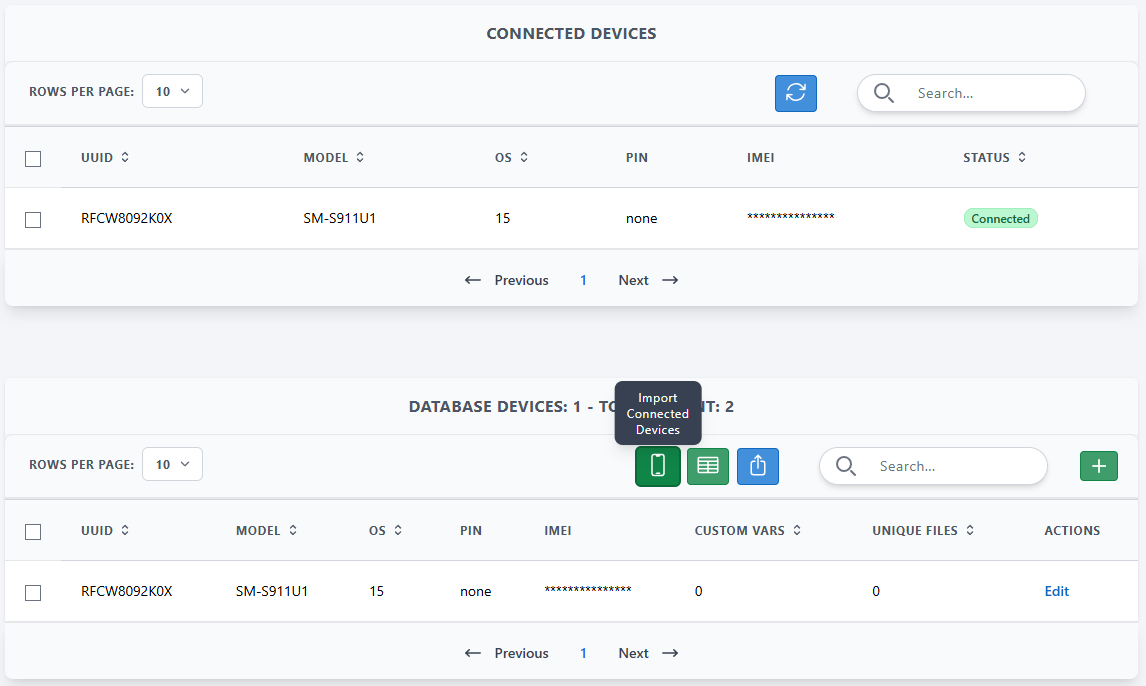Click the magnifier icon in Database Devices search
This screenshot has height=686, width=1146.
(x=846, y=466)
